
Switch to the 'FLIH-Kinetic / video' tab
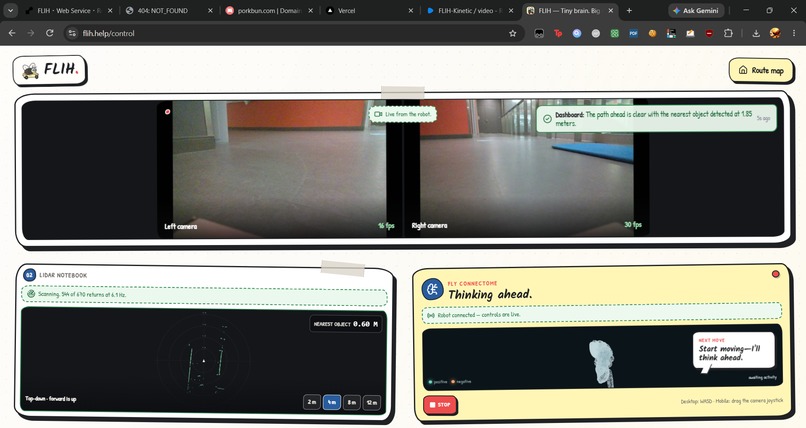[470, 10]
